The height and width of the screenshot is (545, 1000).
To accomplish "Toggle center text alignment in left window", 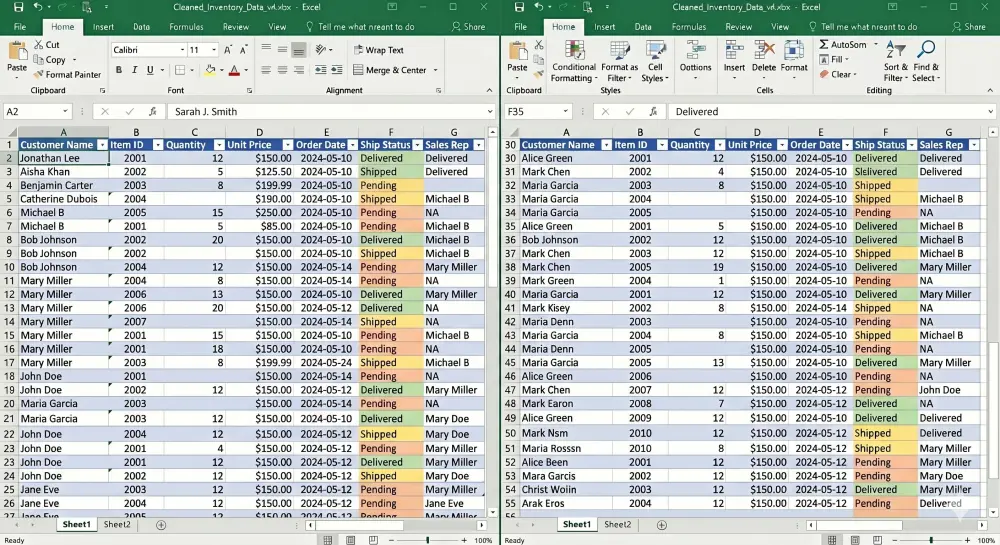I will pyautogui.click(x=283, y=70).
